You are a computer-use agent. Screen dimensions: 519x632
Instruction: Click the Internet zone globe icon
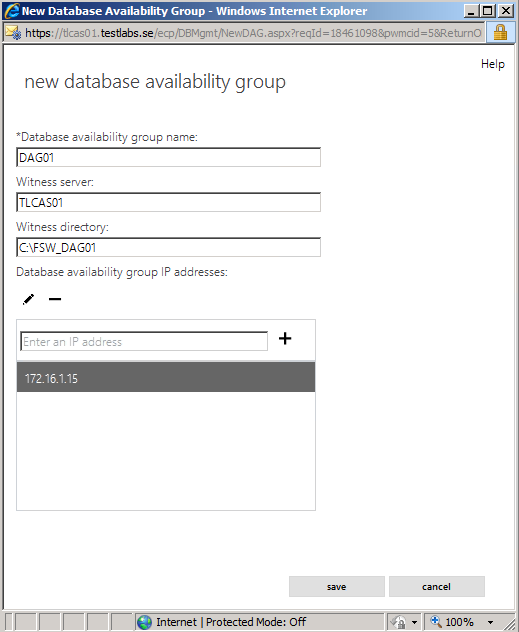(144, 622)
